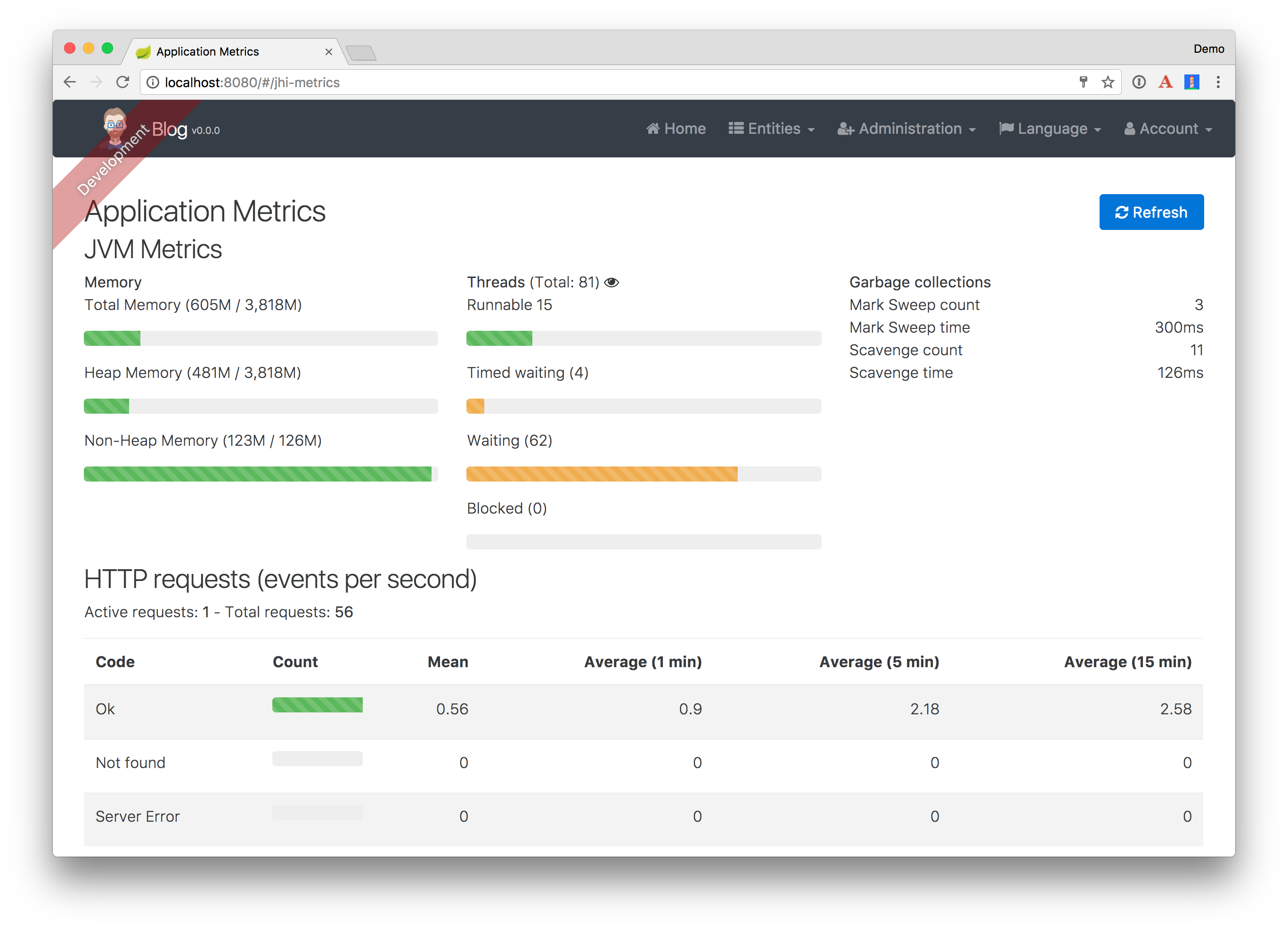Open the Language dropdown
Viewport: 1288px width, 932px height.
1050,129
